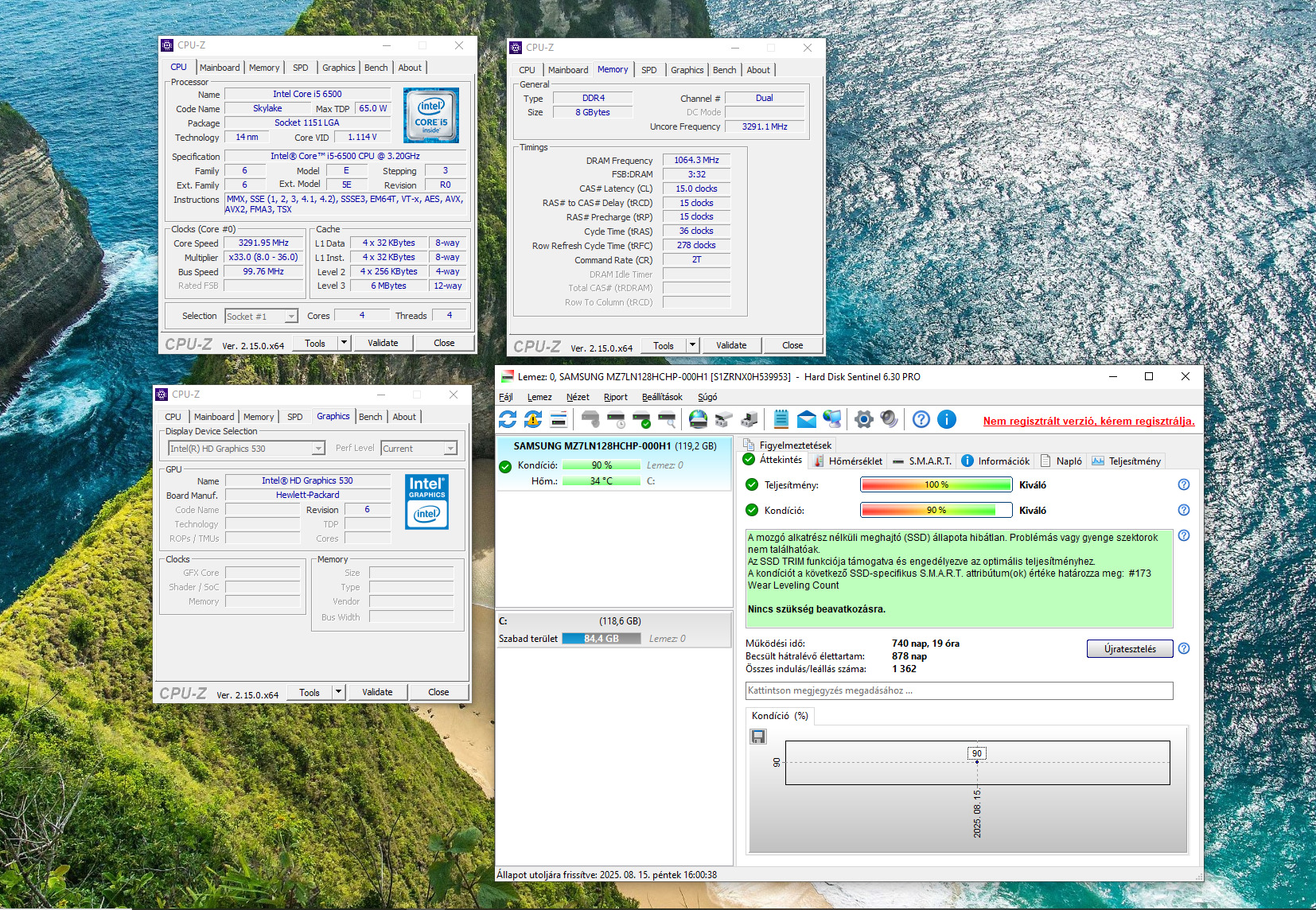Expand the Tools arrow in the CPU-Z Memory window
This screenshot has width=1316, height=910.
(692, 345)
